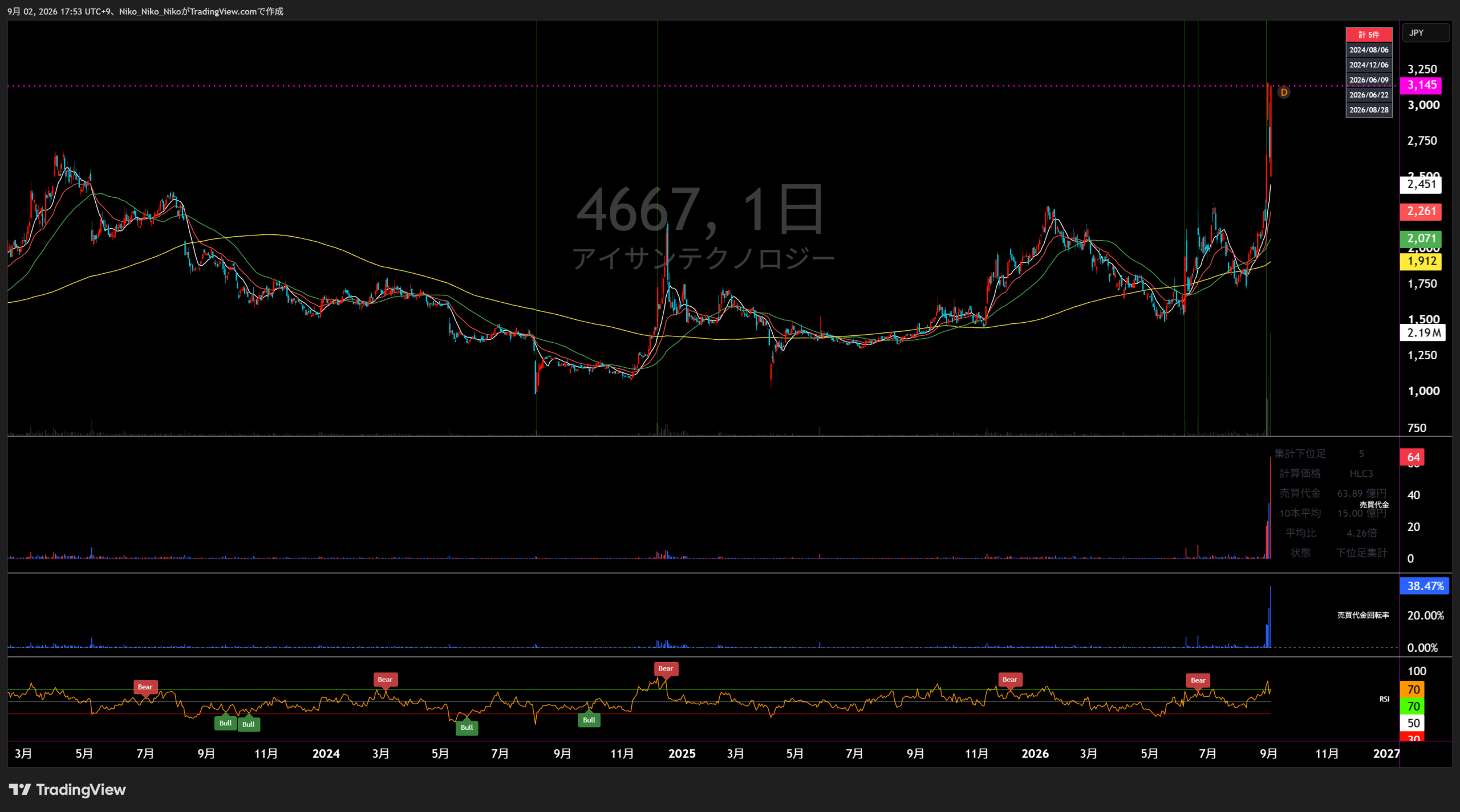
Task: Click the 2025 label on time axis
Action: 682,753
